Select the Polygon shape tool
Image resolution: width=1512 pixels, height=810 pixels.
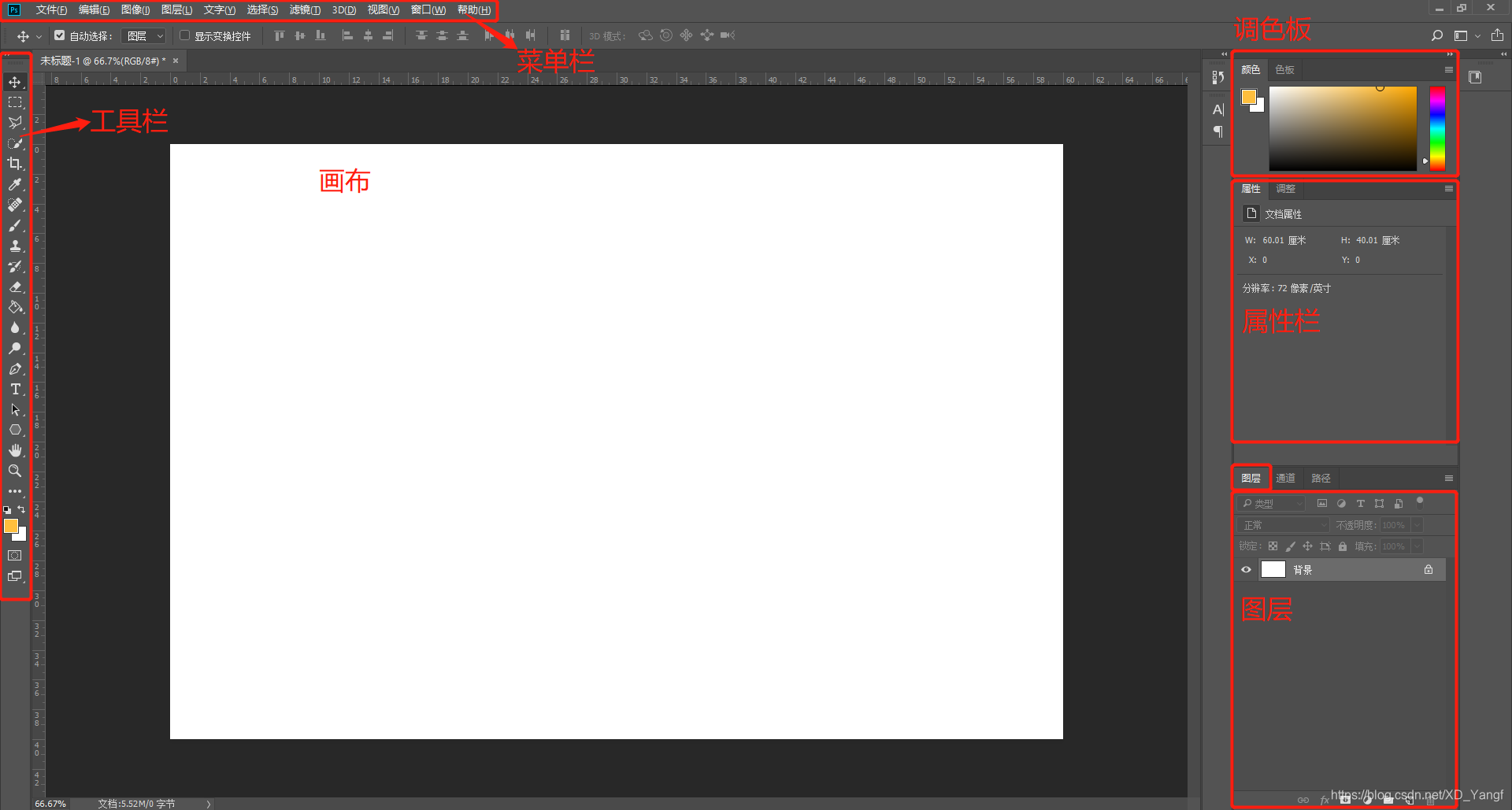tap(15, 430)
